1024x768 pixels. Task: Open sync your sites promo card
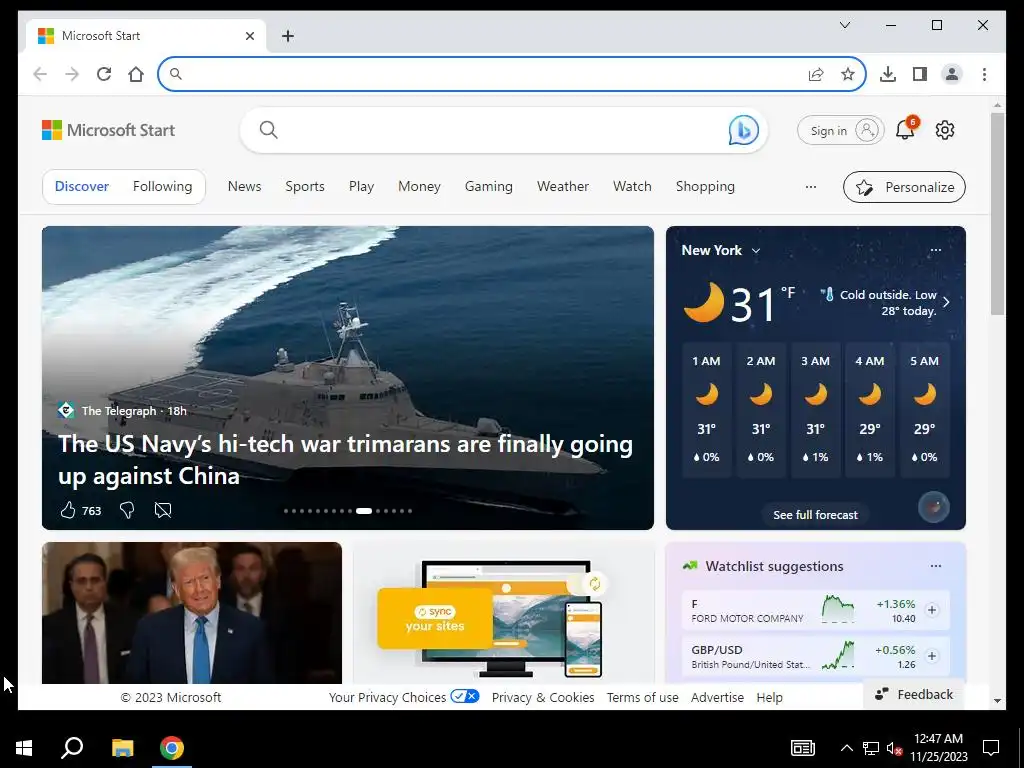504,613
